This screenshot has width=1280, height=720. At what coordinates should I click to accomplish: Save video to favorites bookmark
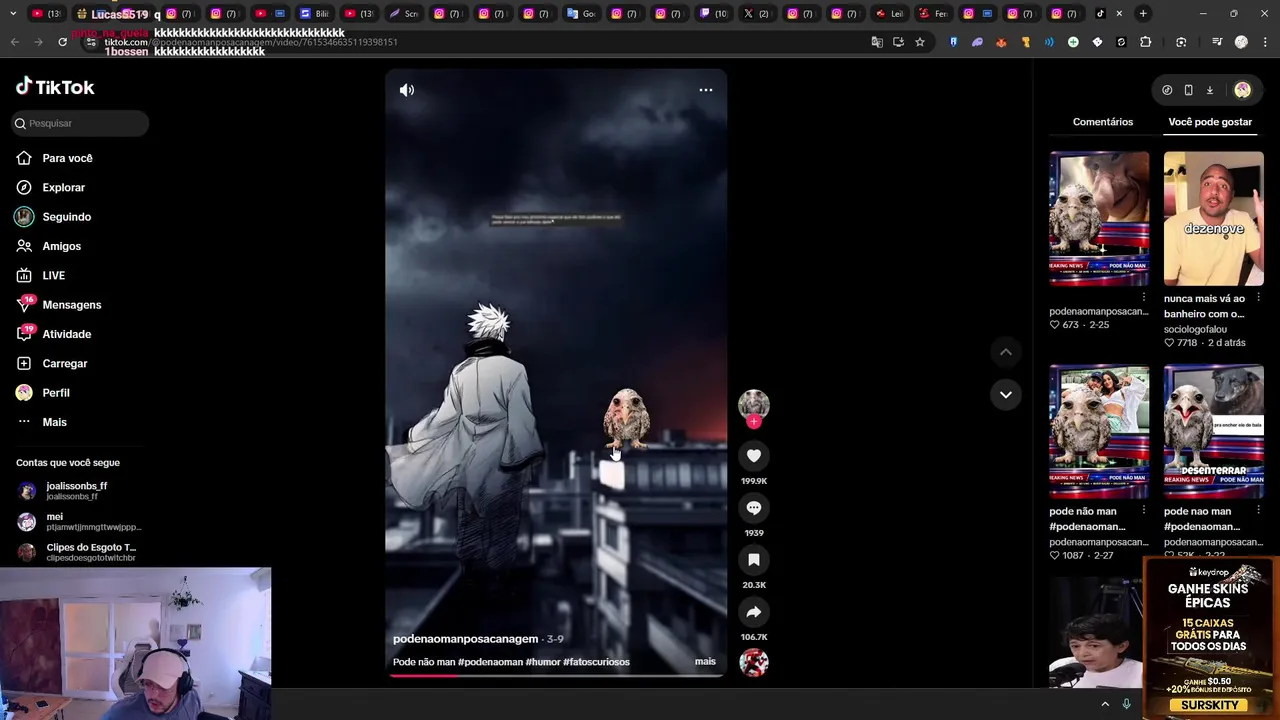click(x=754, y=560)
